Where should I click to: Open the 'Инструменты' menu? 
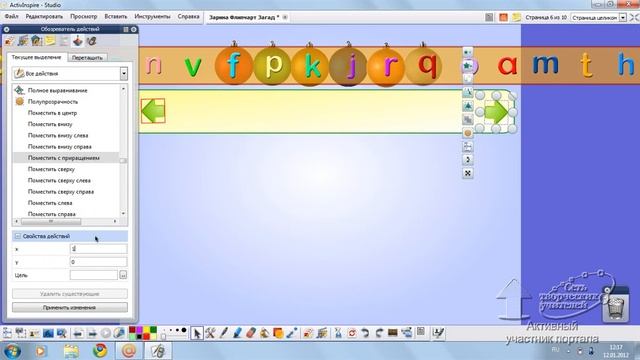152,17
